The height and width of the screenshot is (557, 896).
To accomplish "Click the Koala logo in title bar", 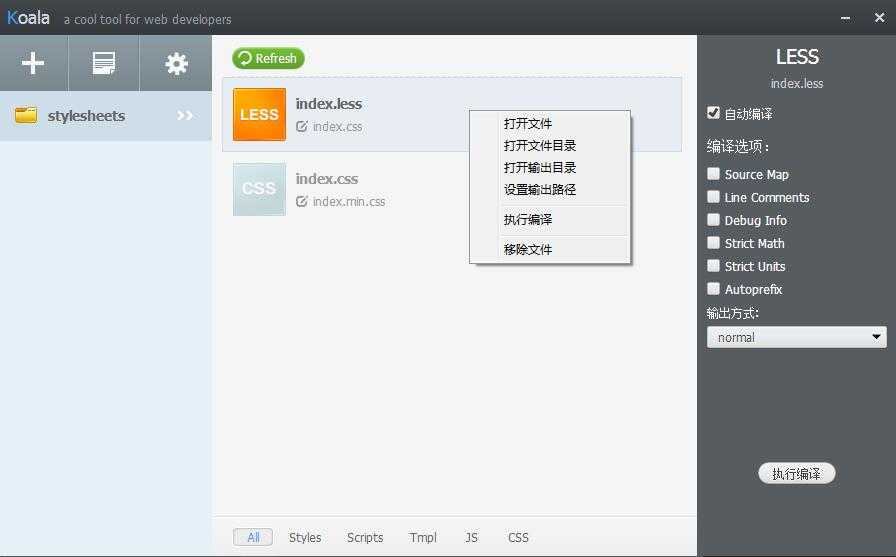I will (28, 18).
